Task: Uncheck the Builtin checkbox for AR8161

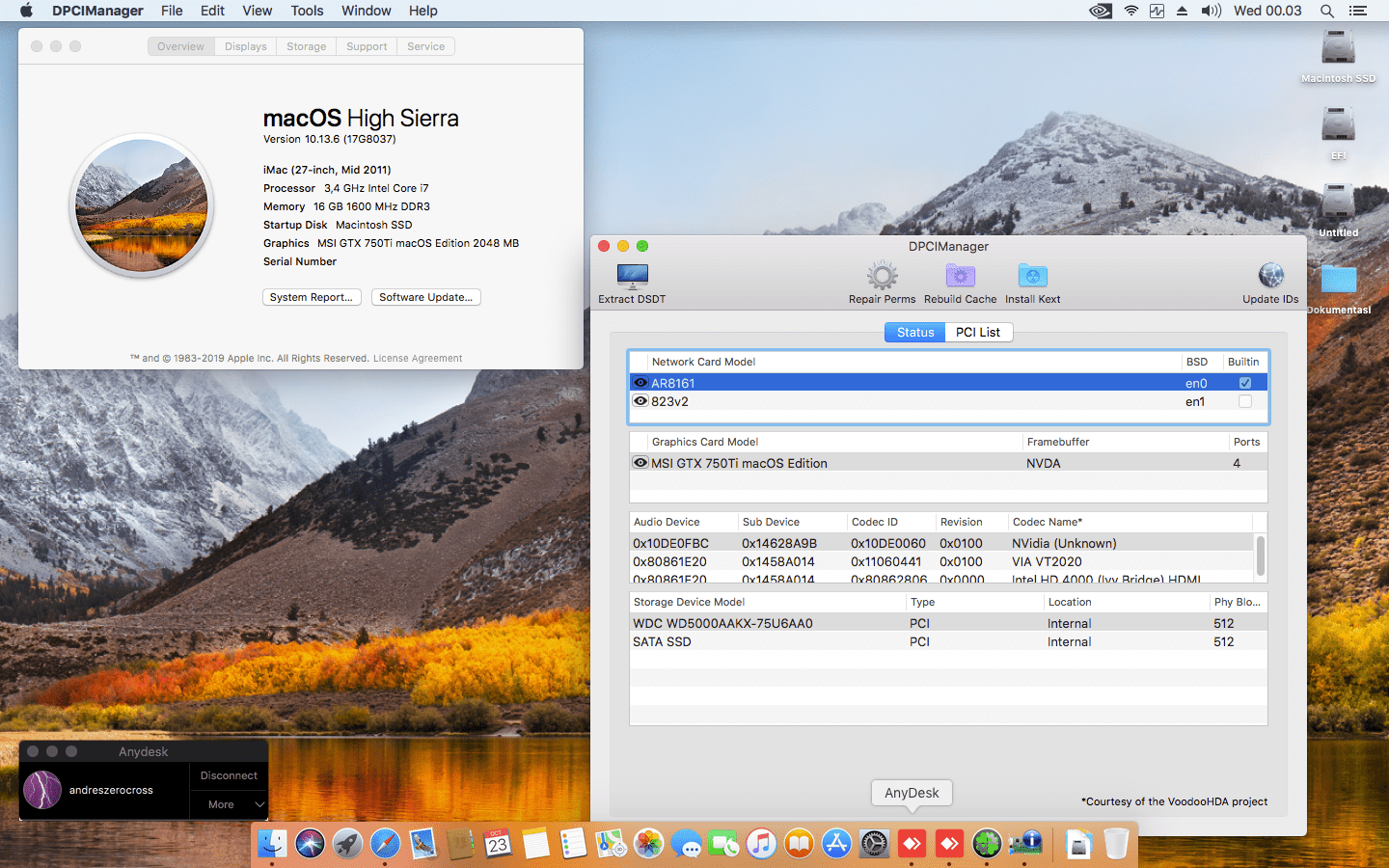Action: [1243, 382]
